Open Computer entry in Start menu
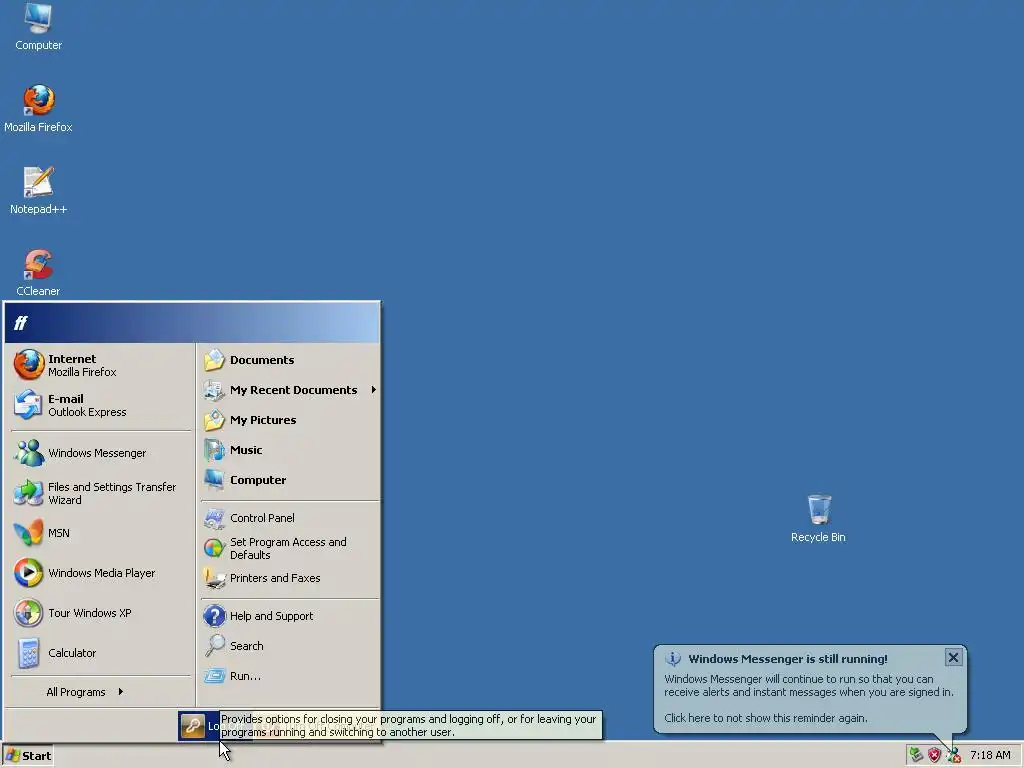This screenshot has width=1024, height=768. (x=289, y=480)
